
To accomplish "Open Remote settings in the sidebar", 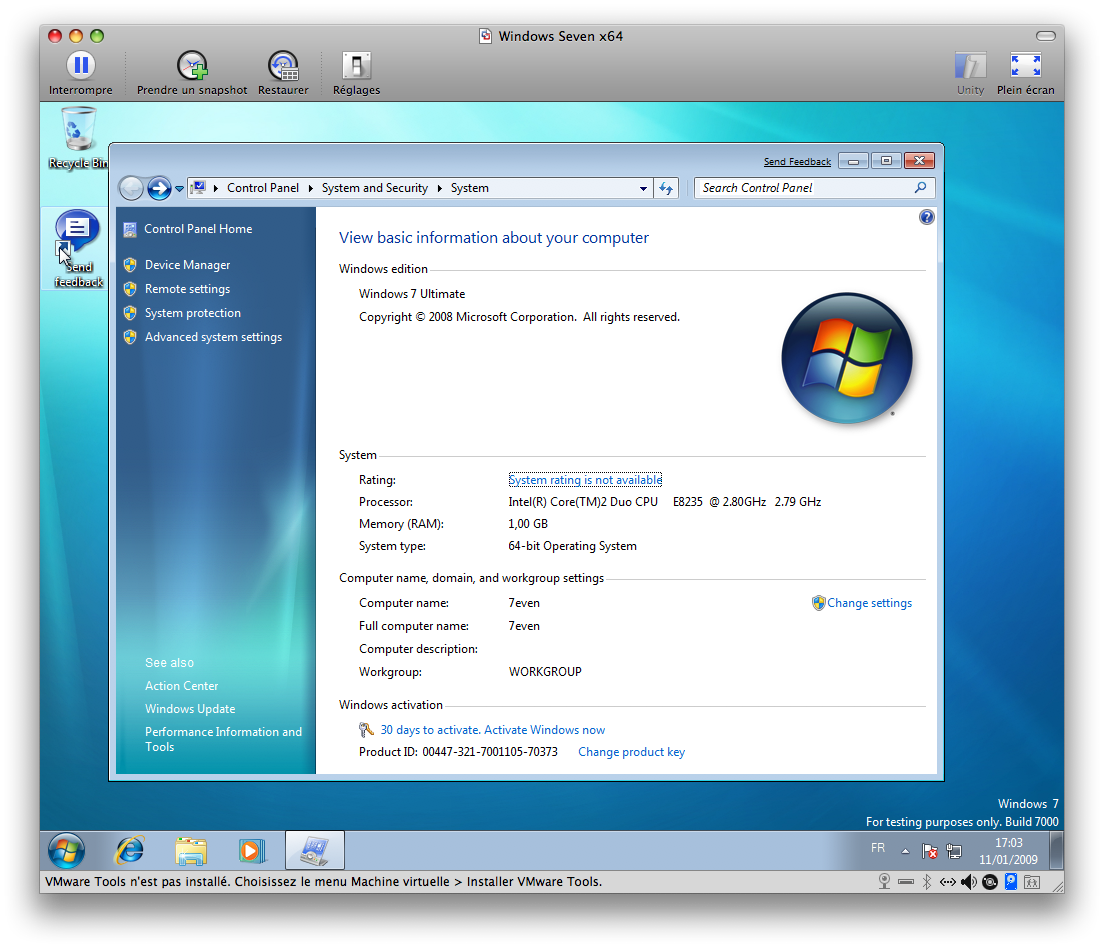I will tap(187, 289).
